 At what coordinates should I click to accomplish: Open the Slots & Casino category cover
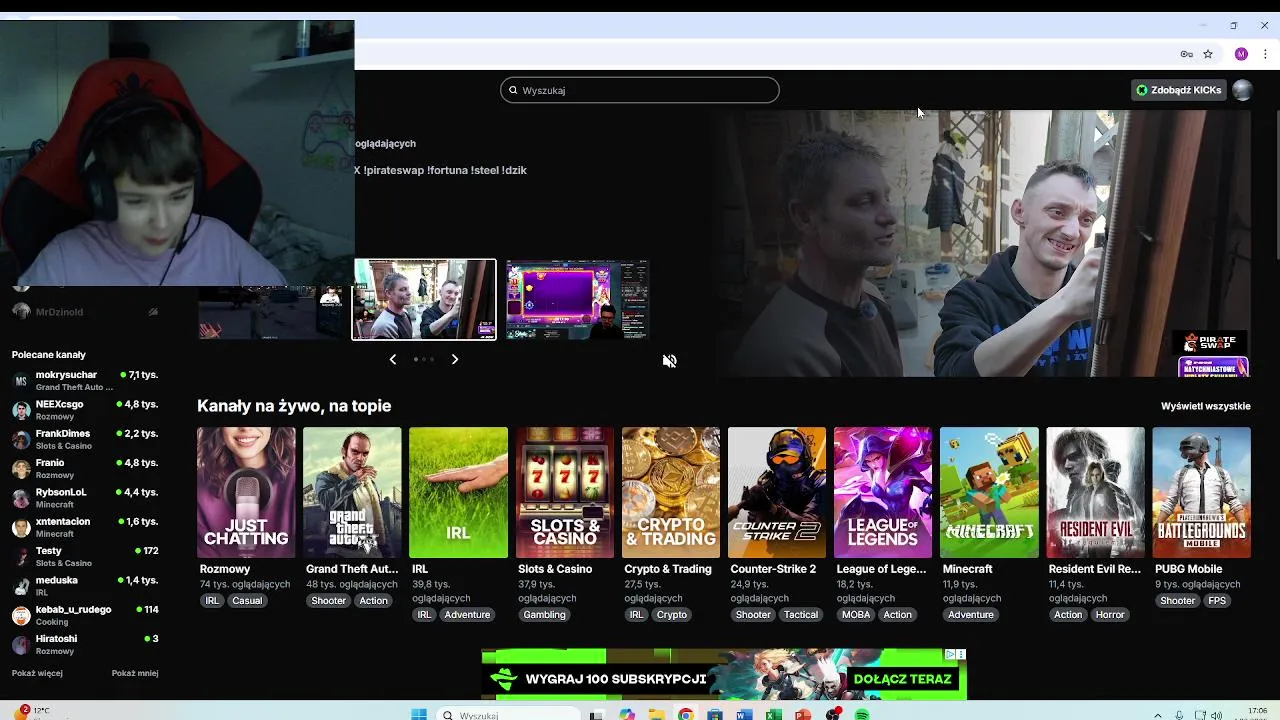coord(565,492)
